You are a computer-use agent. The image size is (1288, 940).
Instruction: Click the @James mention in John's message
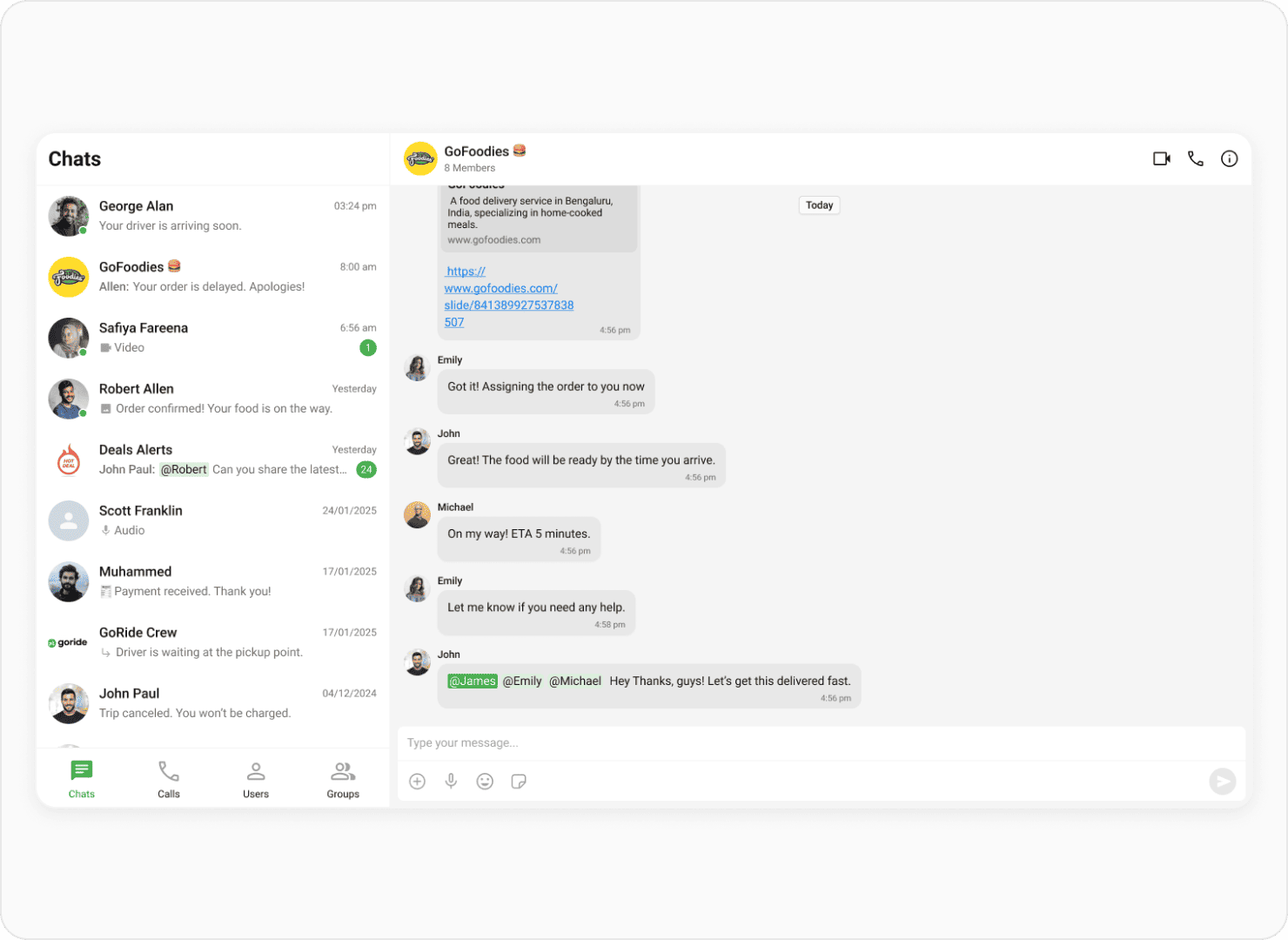(x=473, y=681)
